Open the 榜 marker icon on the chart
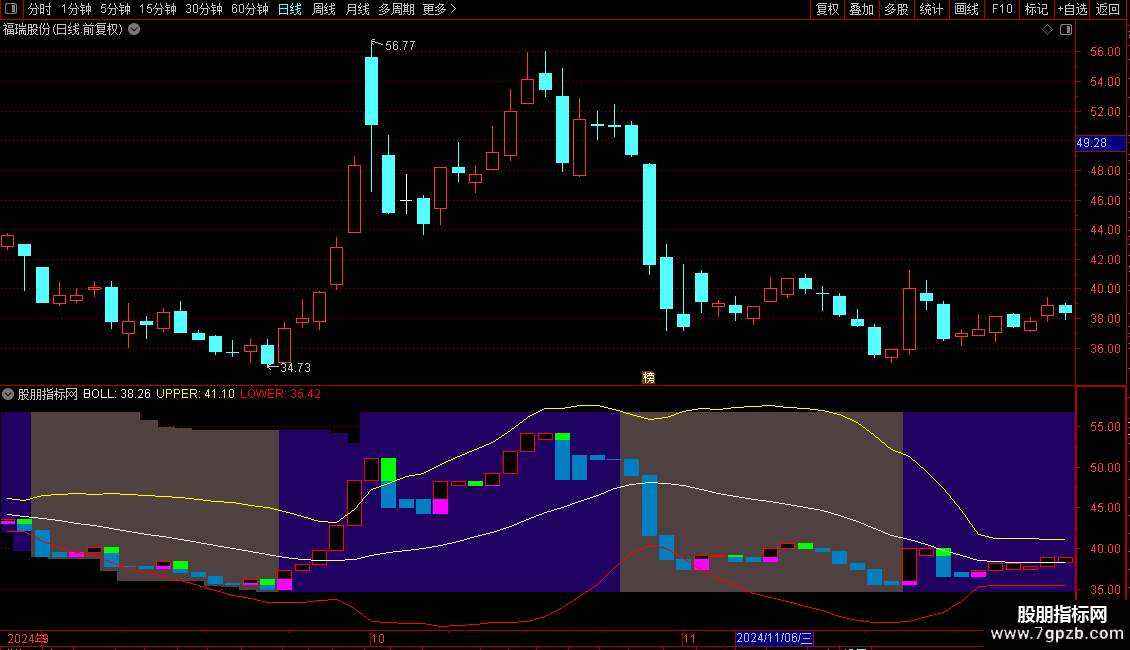1130x650 pixels. tap(648, 378)
